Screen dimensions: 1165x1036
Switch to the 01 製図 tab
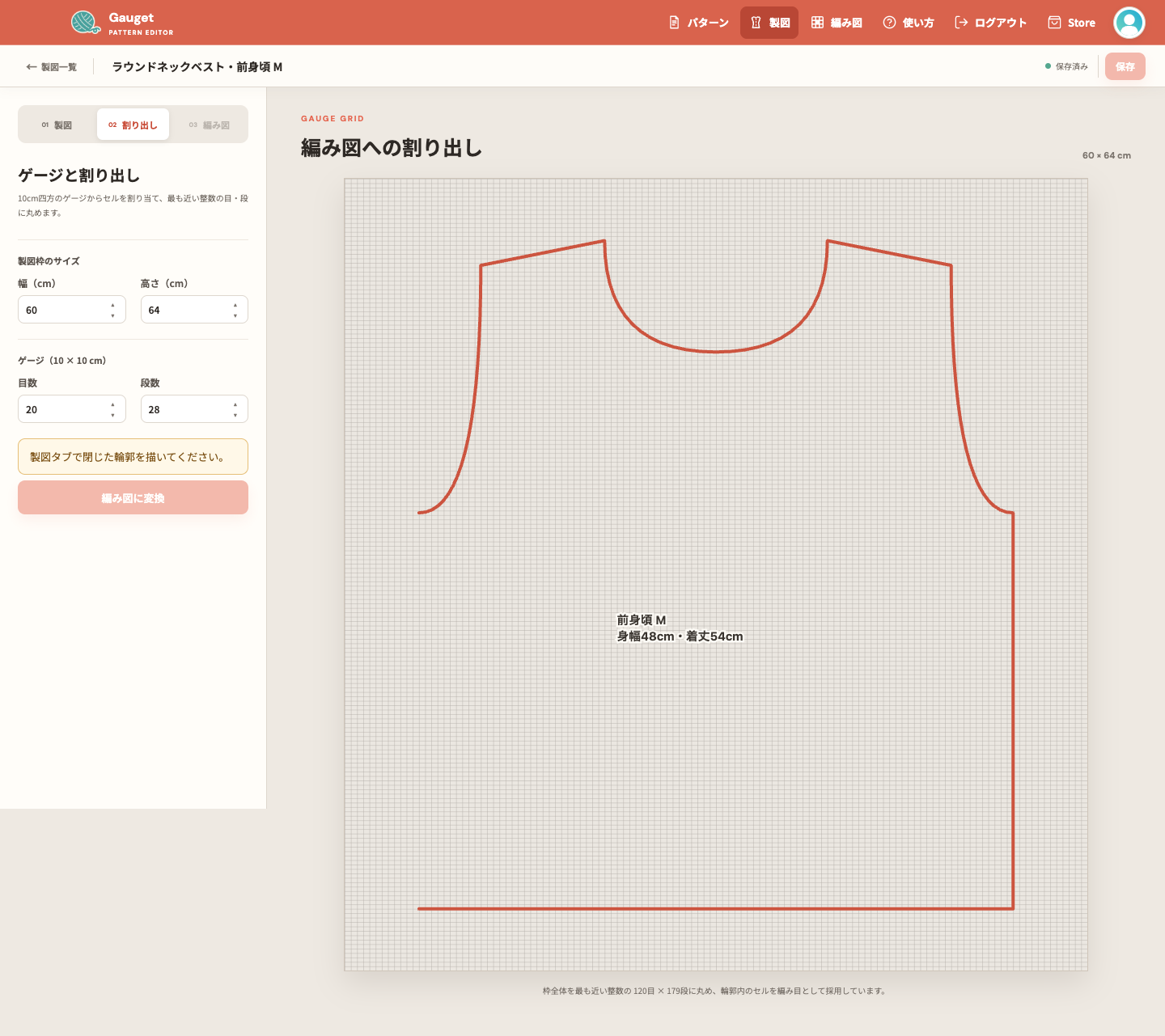pos(57,125)
